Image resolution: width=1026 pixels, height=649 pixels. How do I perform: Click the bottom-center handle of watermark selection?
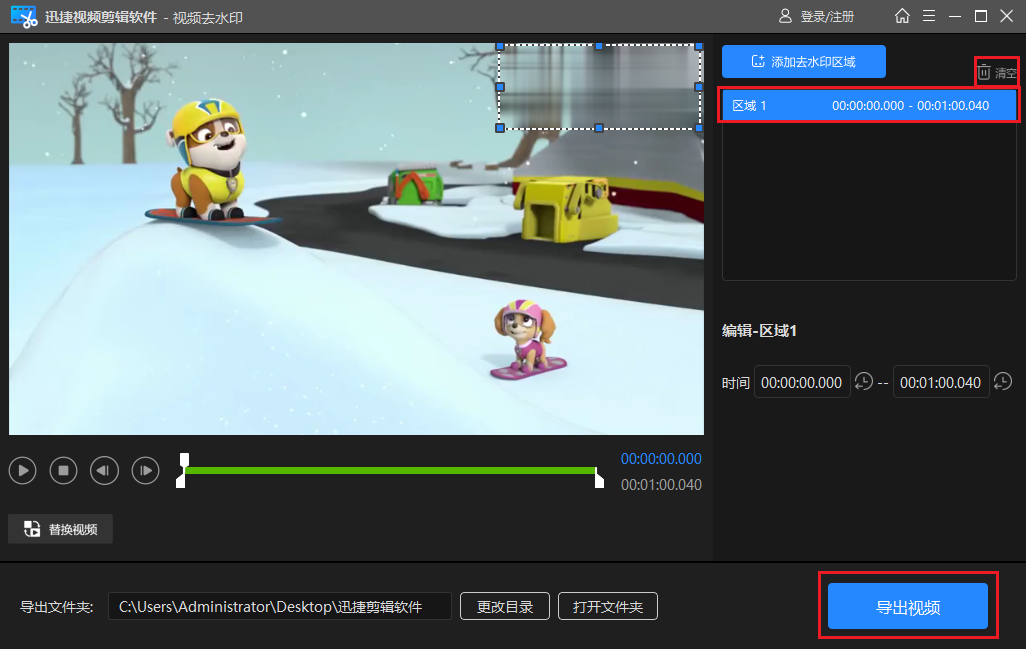pyautogui.click(x=599, y=128)
